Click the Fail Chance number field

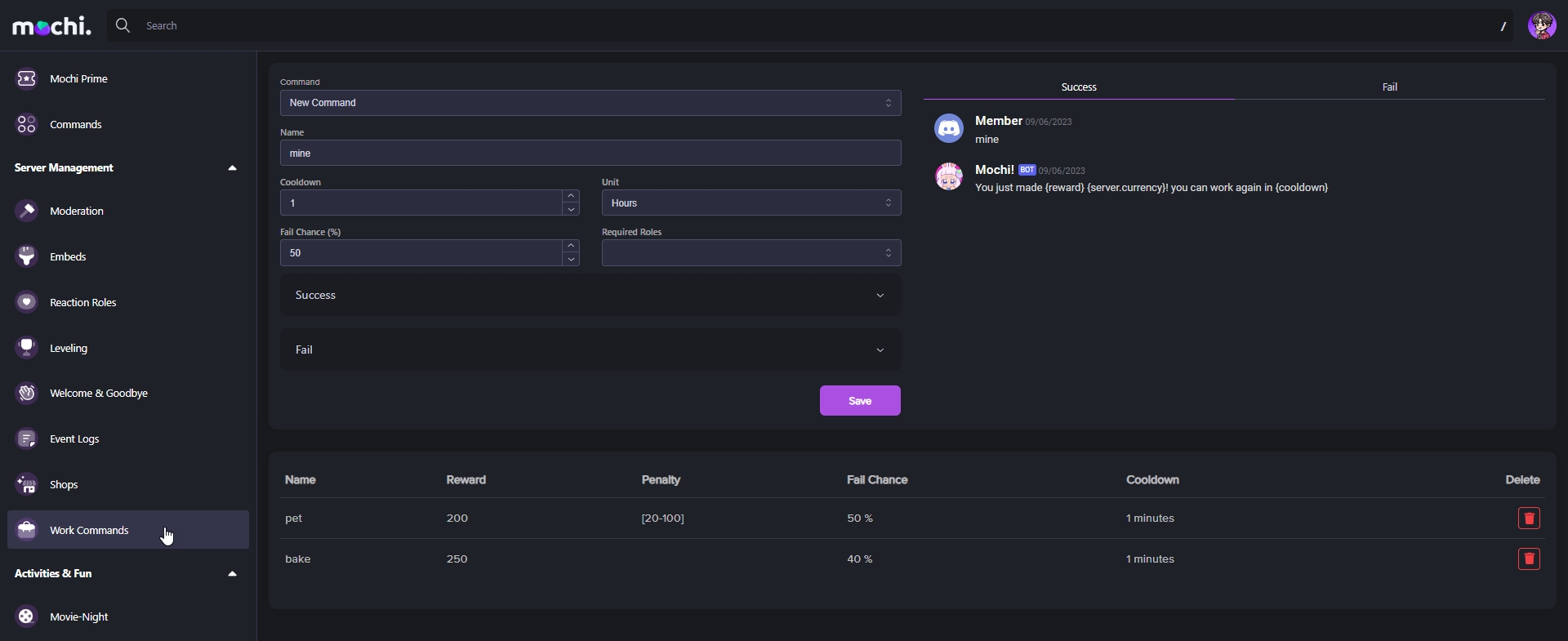click(x=421, y=252)
